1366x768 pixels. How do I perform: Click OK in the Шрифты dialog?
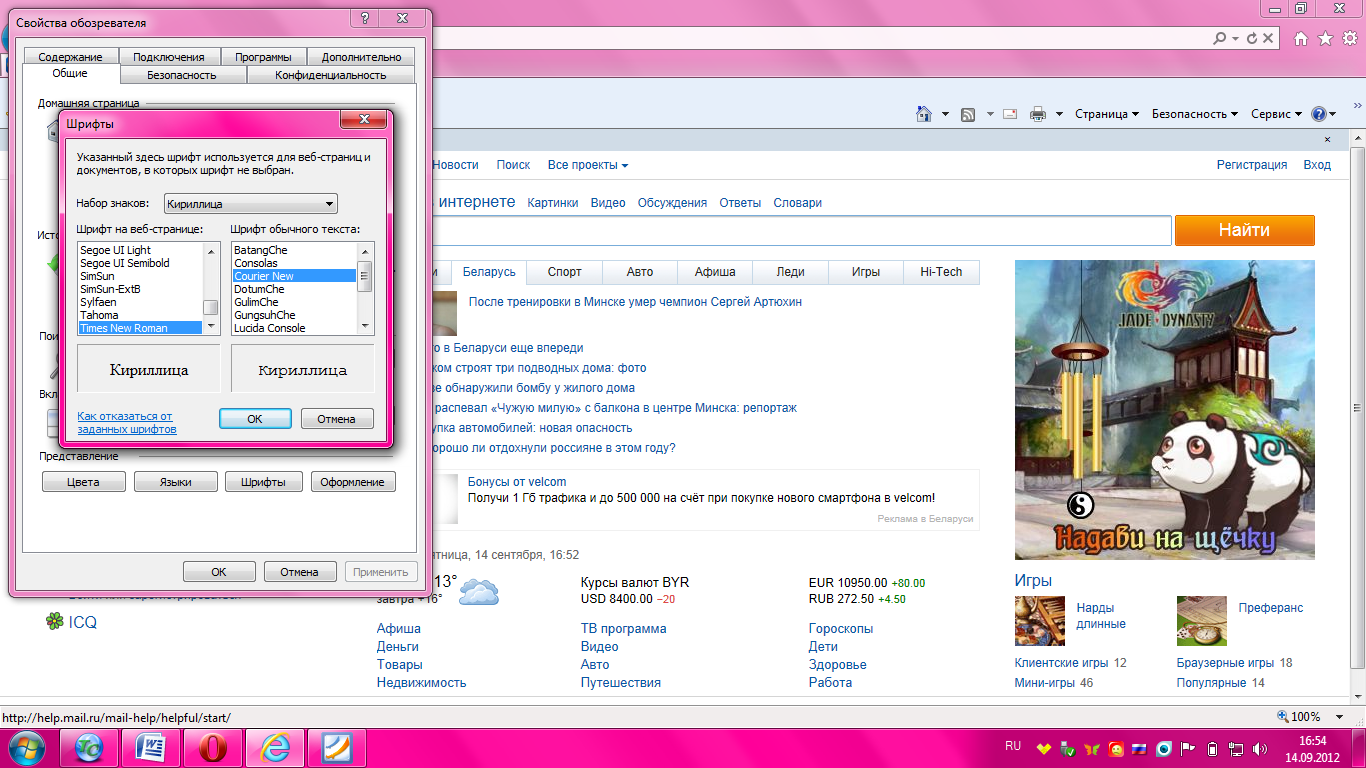point(255,419)
